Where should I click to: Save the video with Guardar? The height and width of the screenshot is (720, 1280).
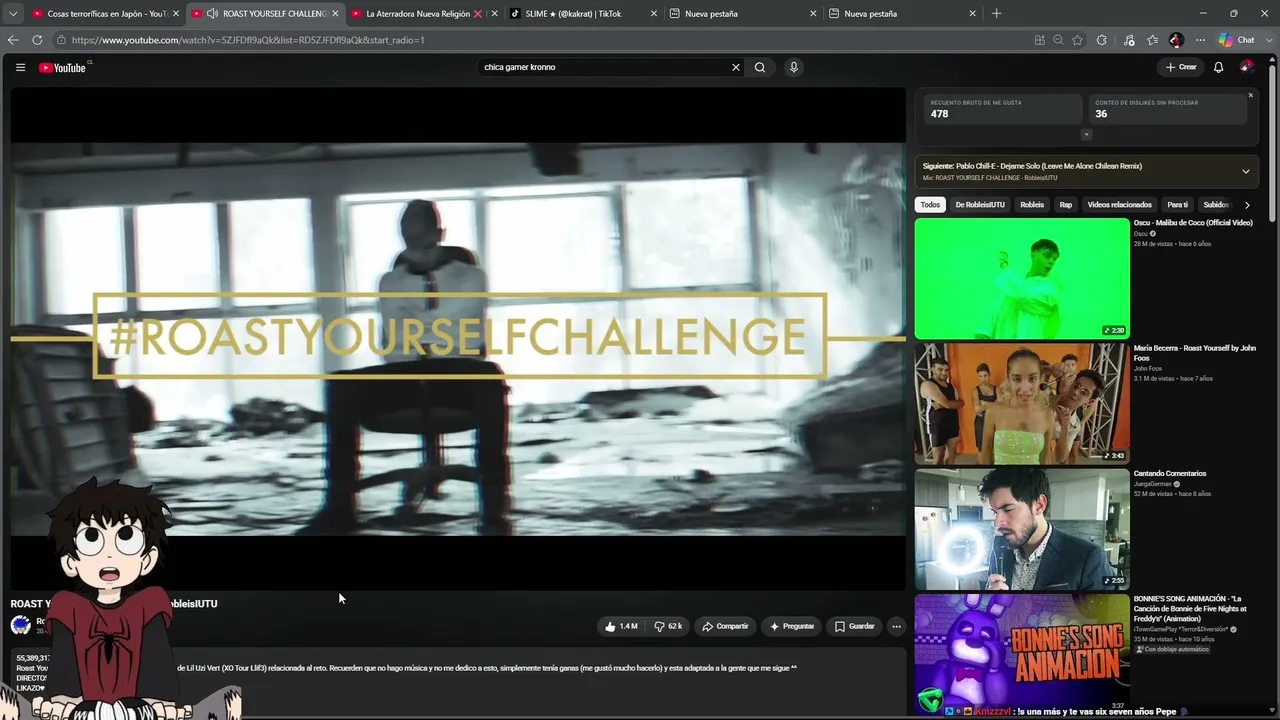[855, 626]
